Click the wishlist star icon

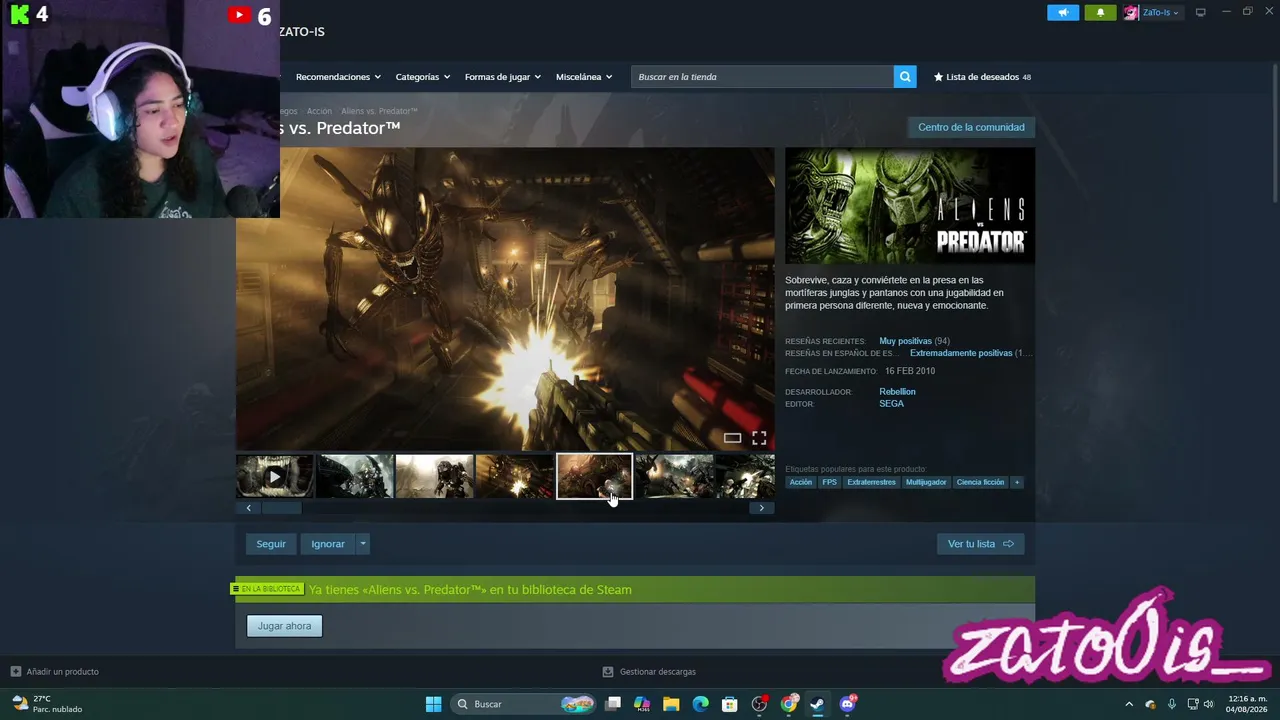[938, 77]
